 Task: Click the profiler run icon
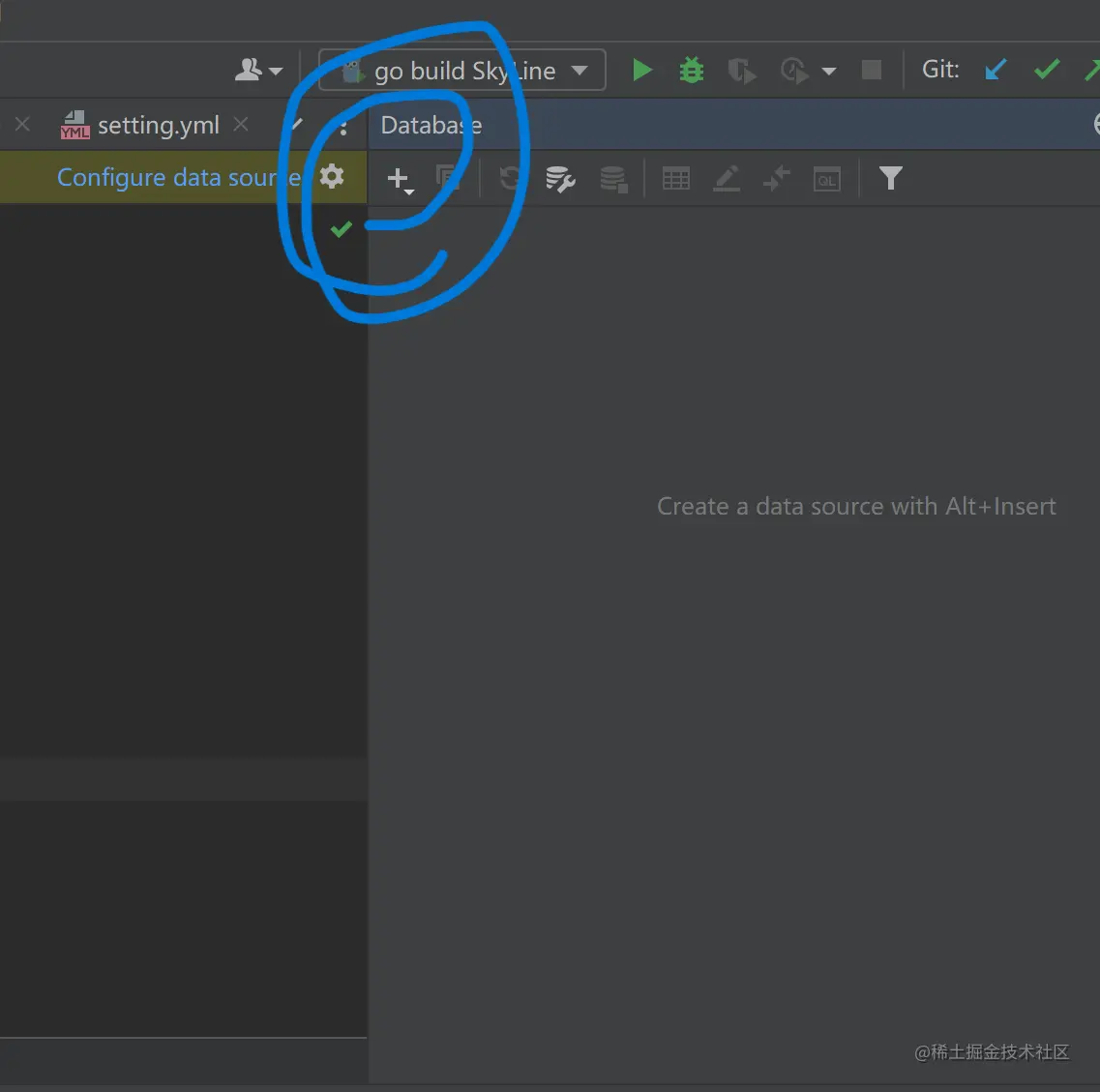[794, 71]
